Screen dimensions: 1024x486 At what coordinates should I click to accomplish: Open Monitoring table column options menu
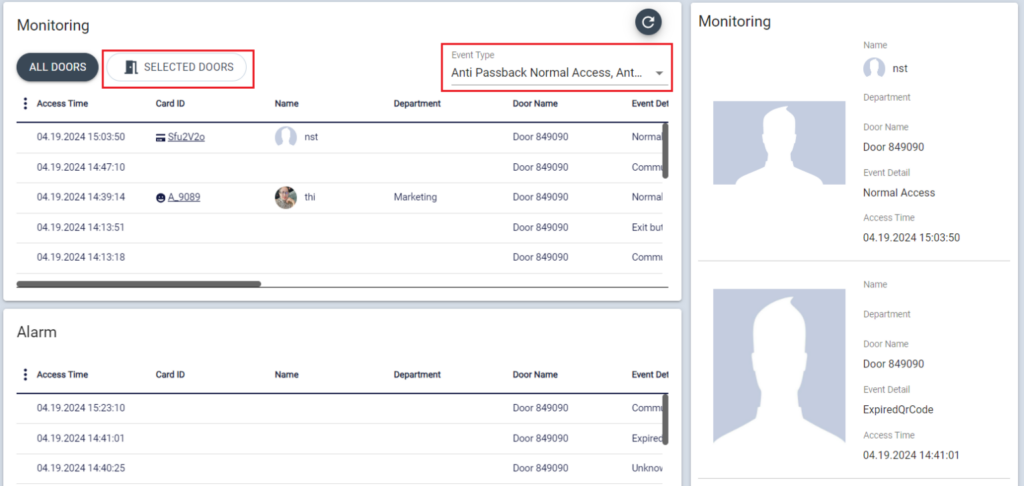pos(25,103)
